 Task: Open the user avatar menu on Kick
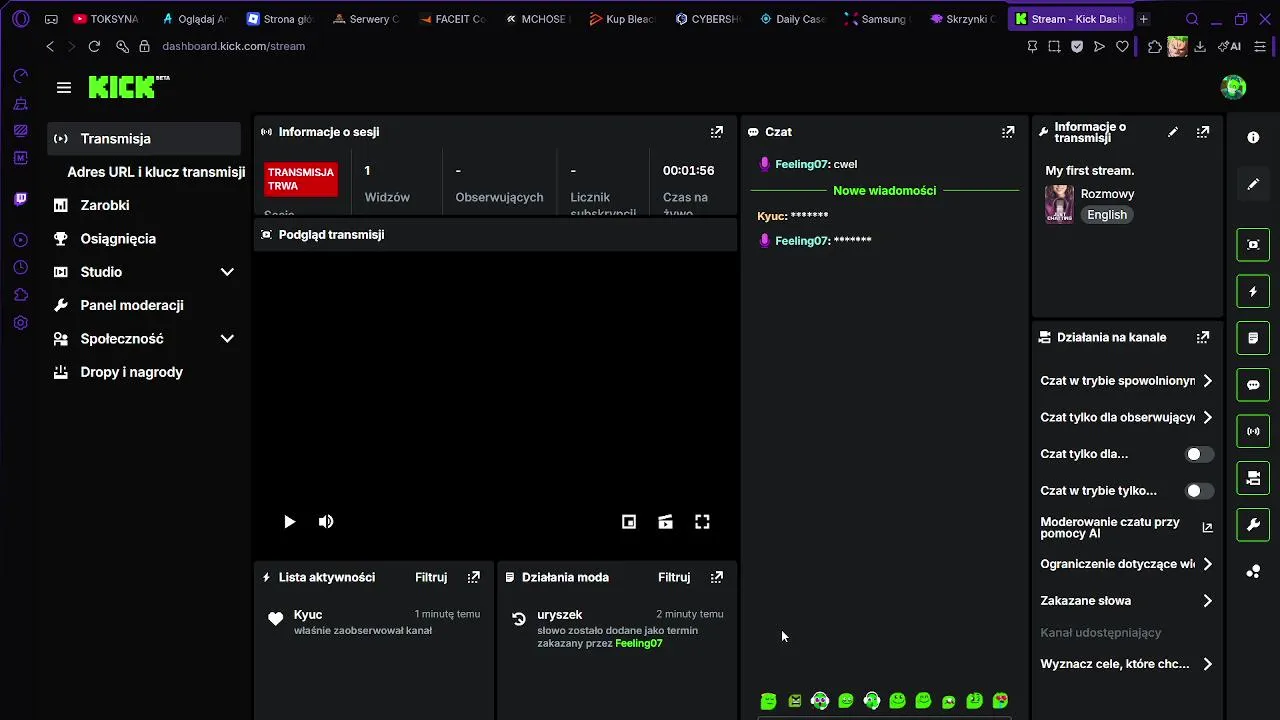(x=1233, y=87)
